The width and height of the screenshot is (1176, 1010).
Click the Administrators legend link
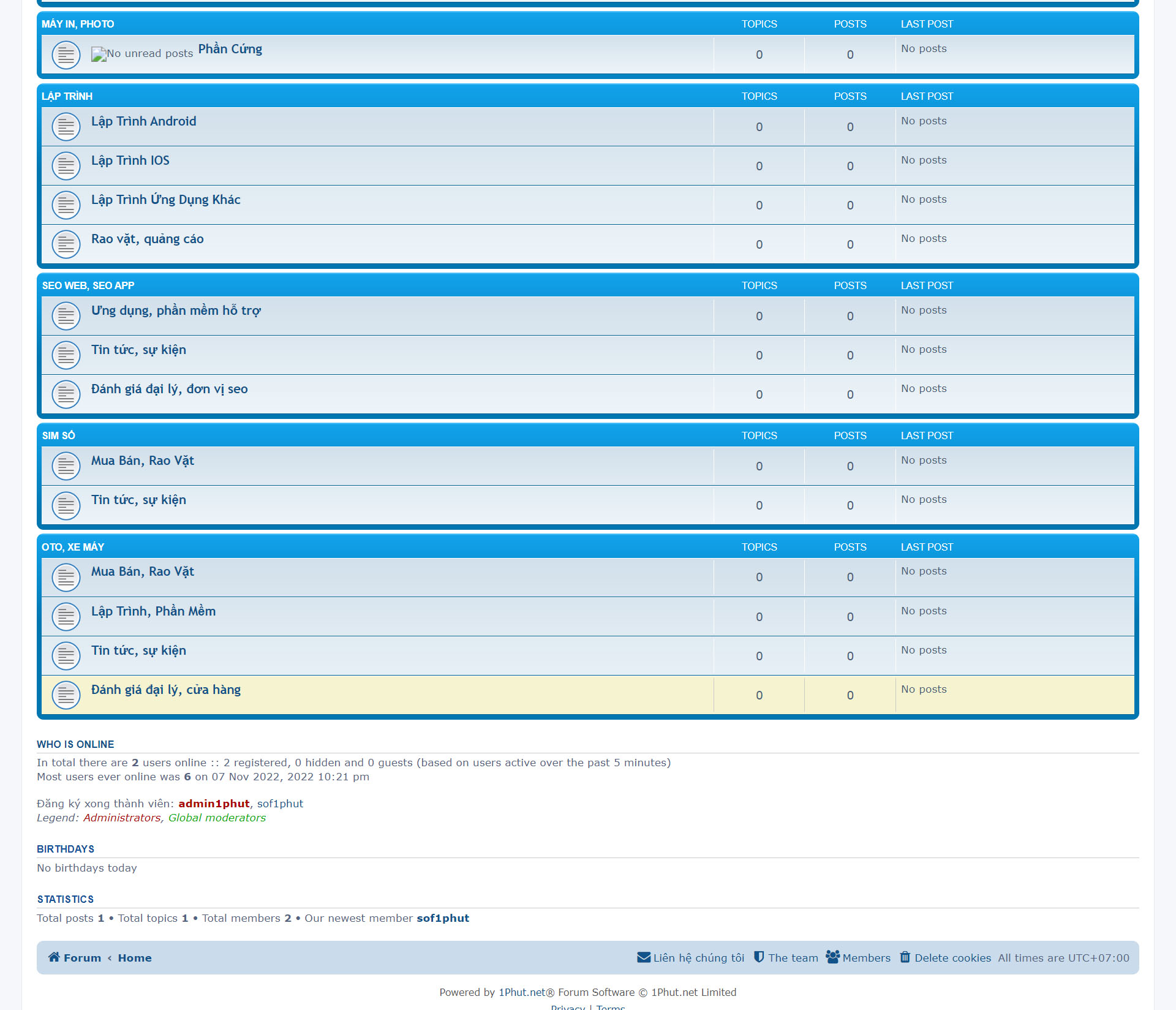tap(121, 818)
